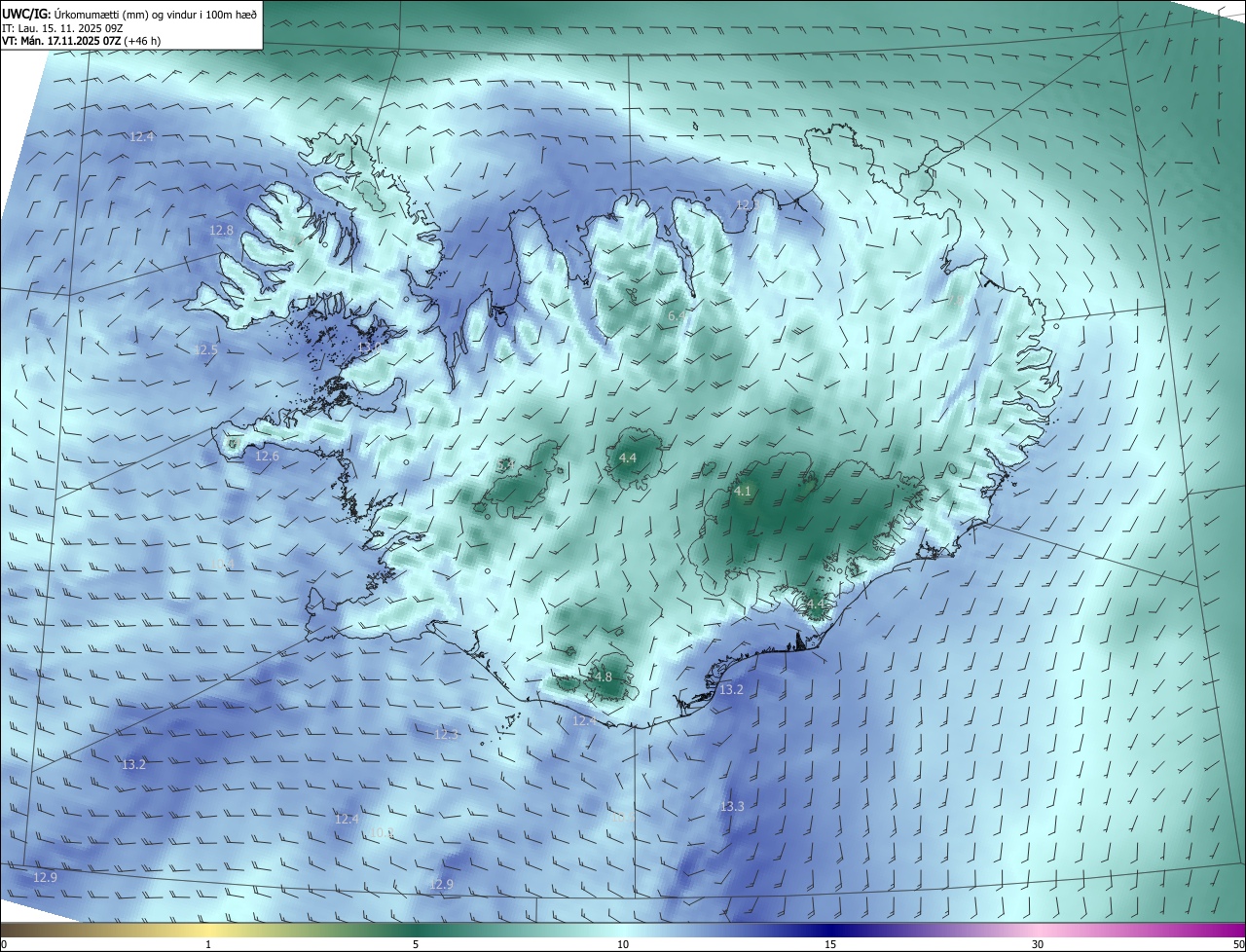Click the color scale at tick 5
Viewport: 1246px width, 952px height.
pyautogui.click(x=416, y=944)
